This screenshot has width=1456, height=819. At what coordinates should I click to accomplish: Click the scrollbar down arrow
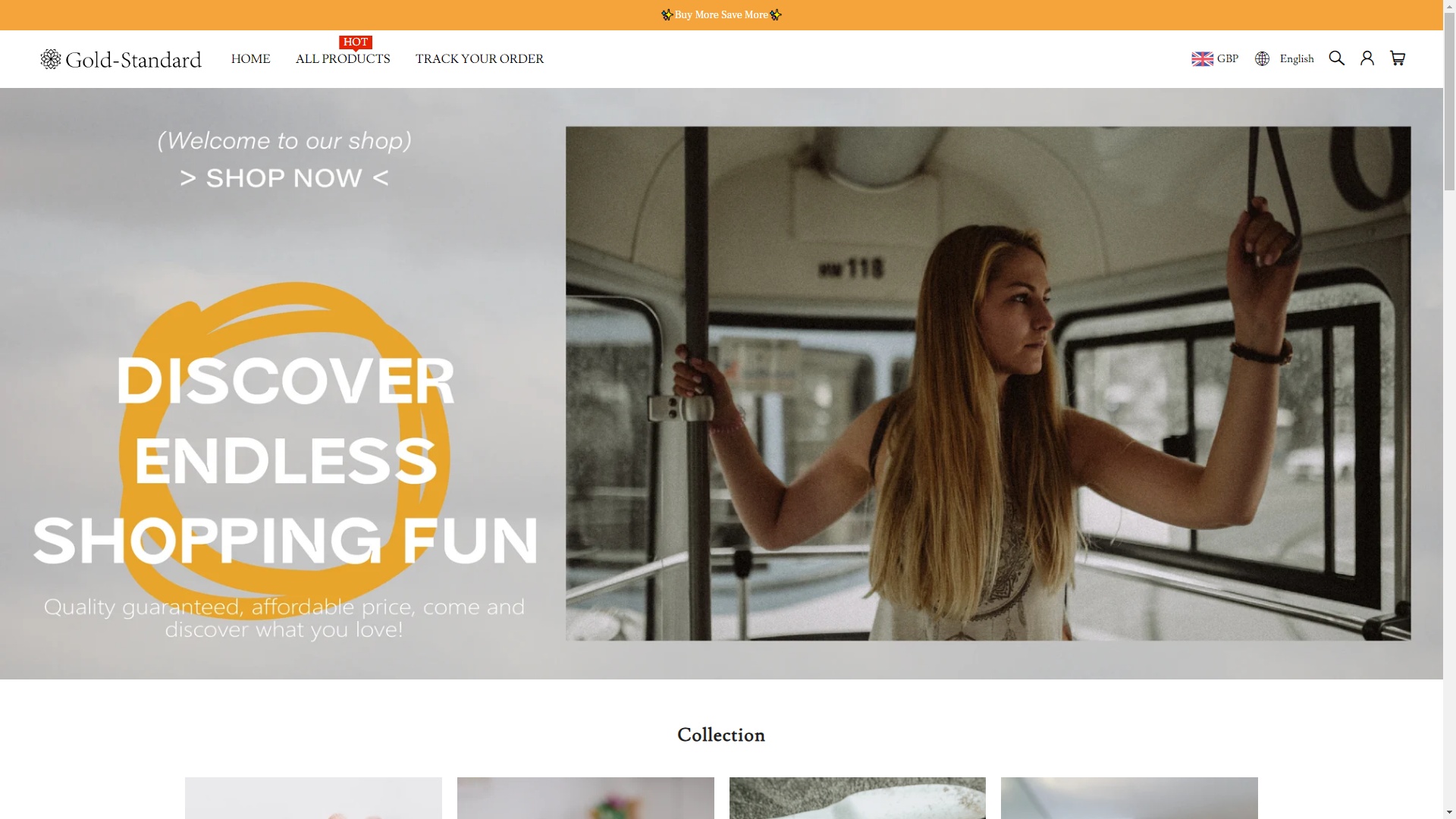click(x=1449, y=812)
